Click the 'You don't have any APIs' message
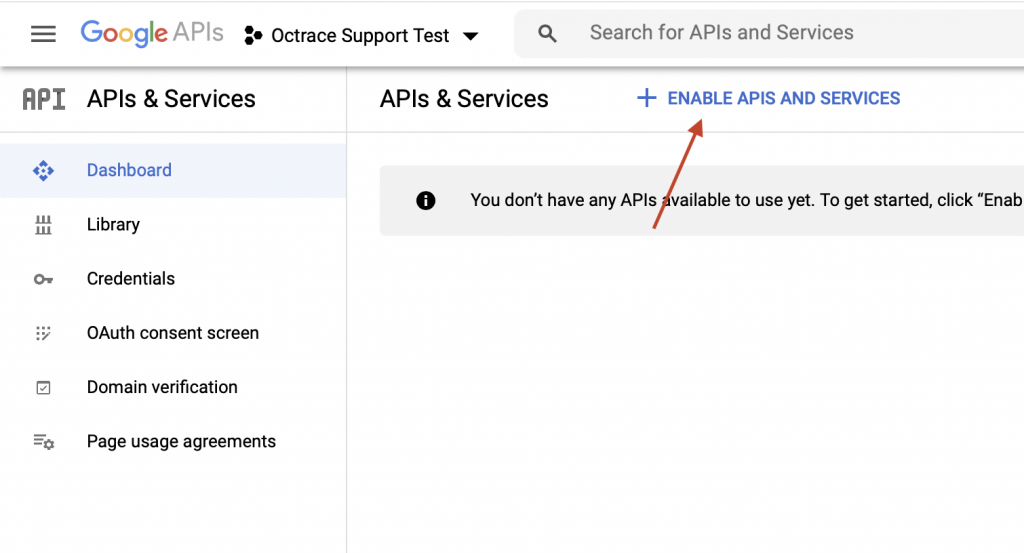The height and width of the screenshot is (553, 1024). (747, 200)
